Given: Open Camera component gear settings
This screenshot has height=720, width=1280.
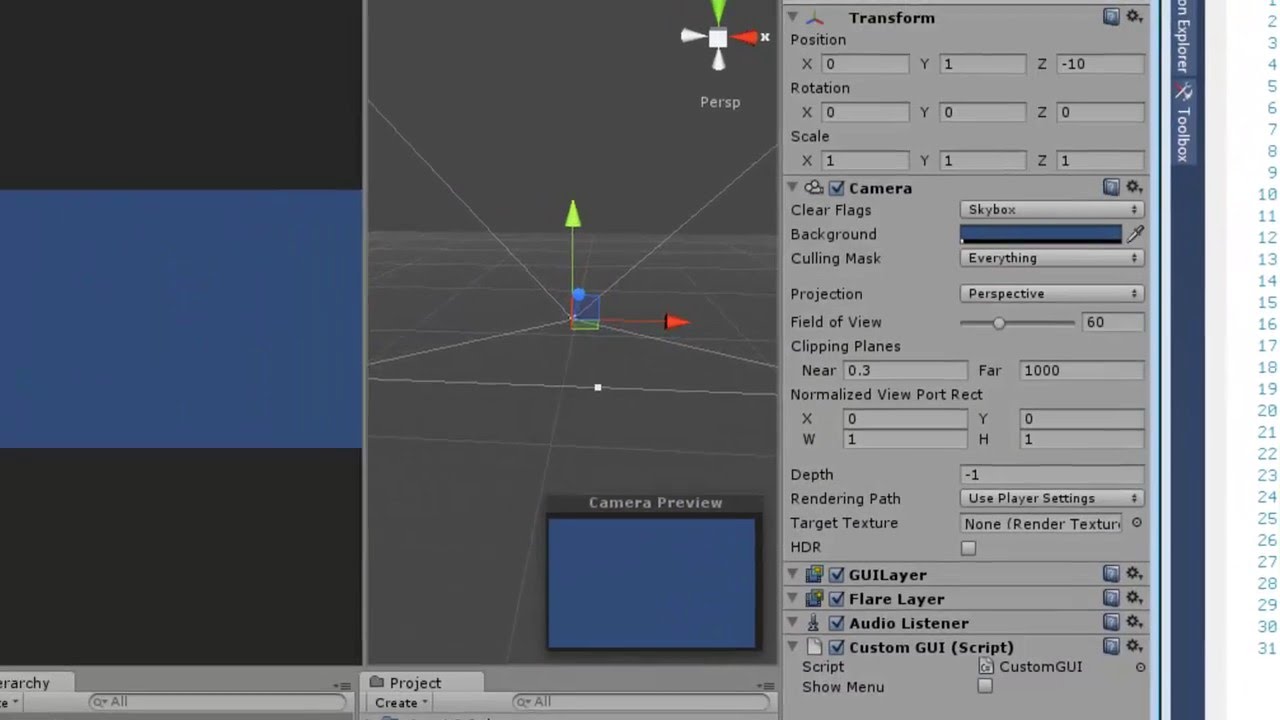Looking at the screenshot, I should pyautogui.click(x=1134, y=187).
